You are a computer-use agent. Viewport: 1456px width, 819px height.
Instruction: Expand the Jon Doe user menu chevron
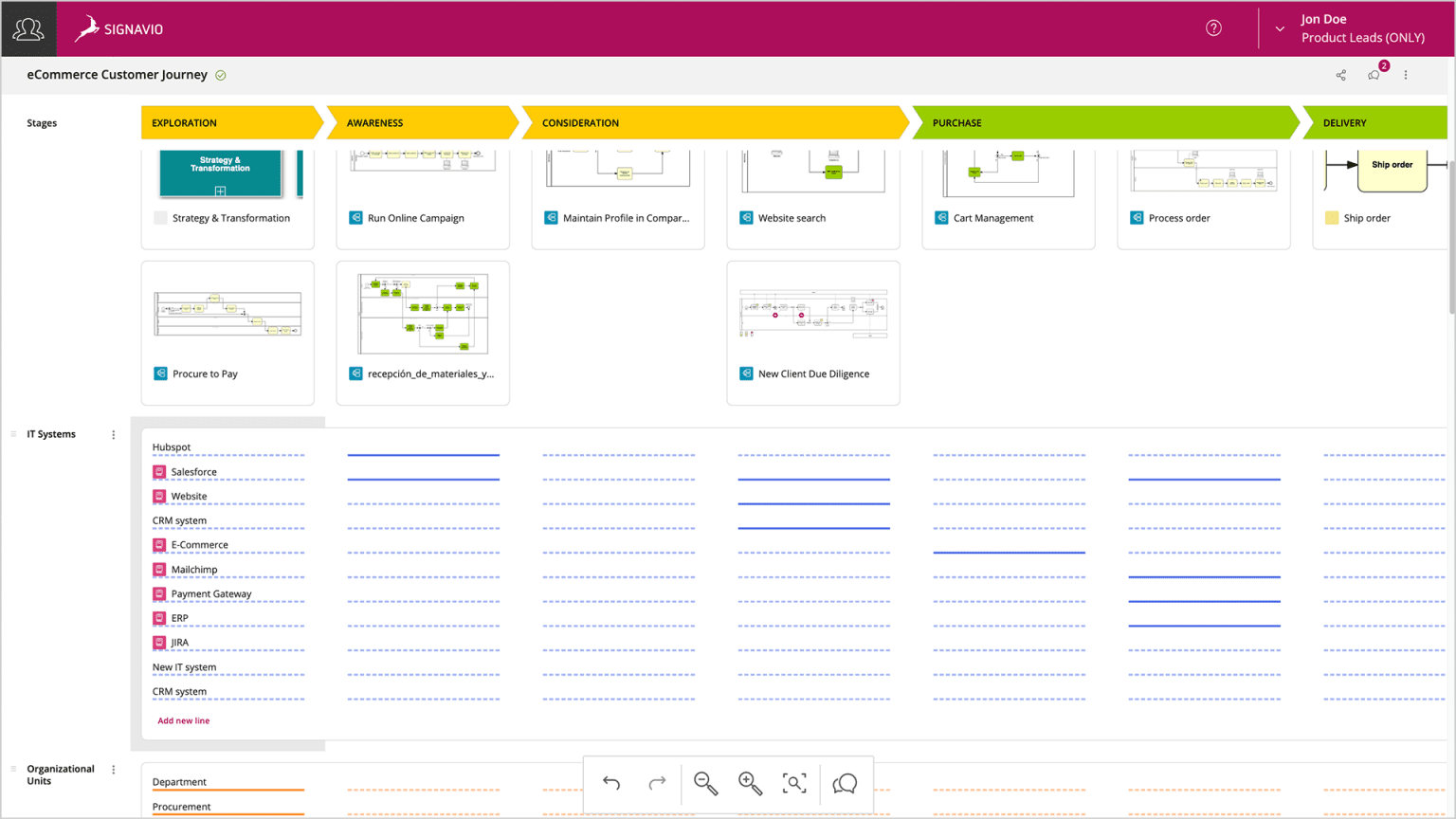pyautogui.click(x=1280, y=28)
